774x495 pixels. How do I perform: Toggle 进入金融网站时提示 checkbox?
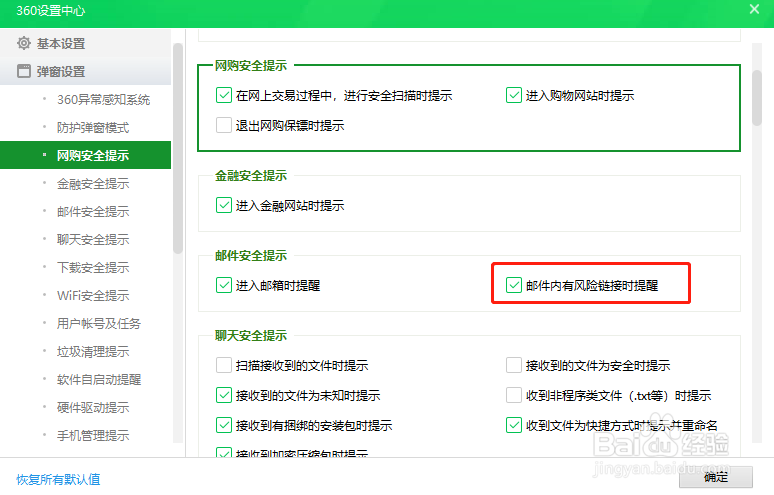click(224, 205)
